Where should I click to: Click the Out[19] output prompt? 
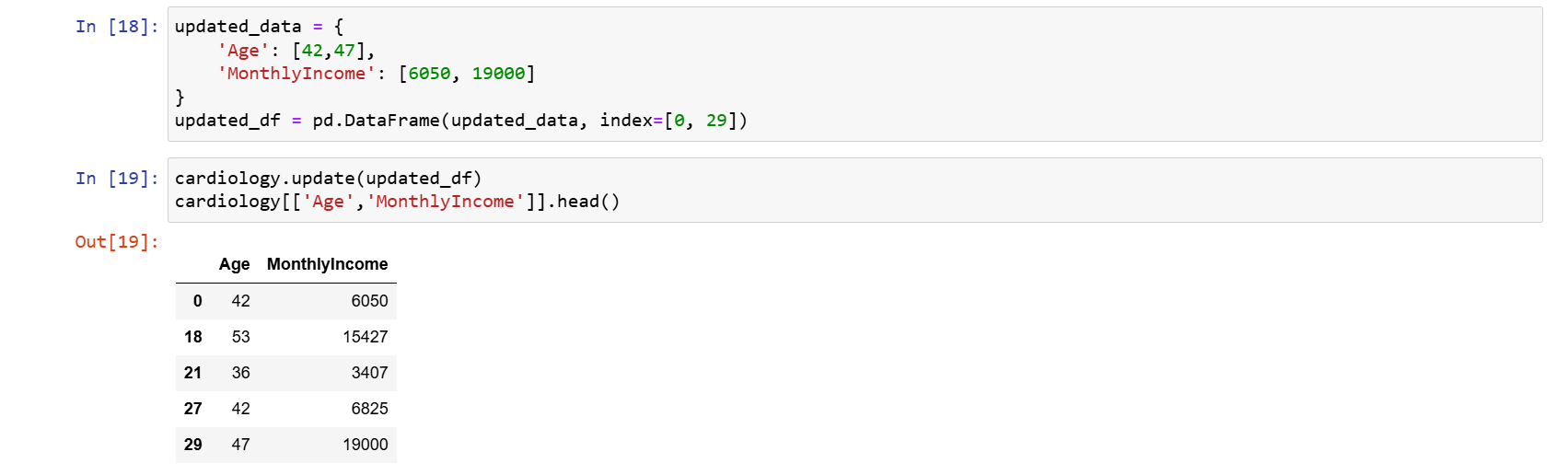pyautogui.click(x=116, y=242)
